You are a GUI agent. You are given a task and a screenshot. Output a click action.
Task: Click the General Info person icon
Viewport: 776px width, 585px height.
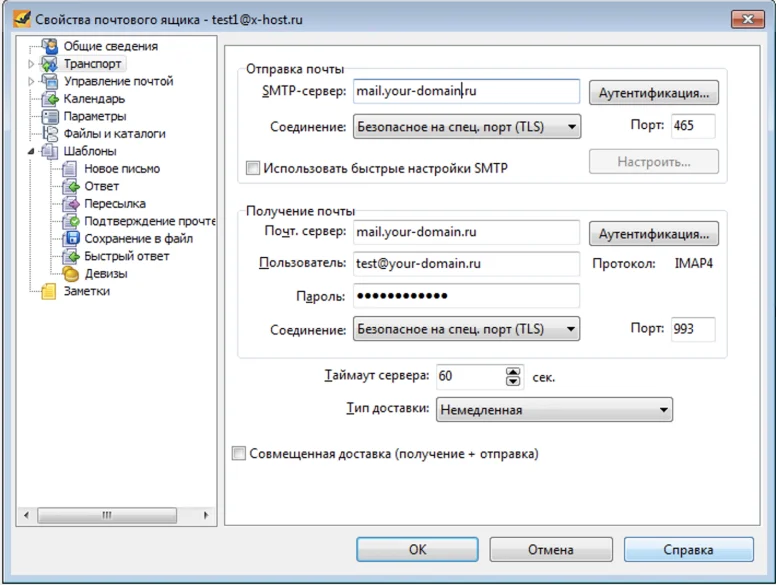(x=49, y=46)
